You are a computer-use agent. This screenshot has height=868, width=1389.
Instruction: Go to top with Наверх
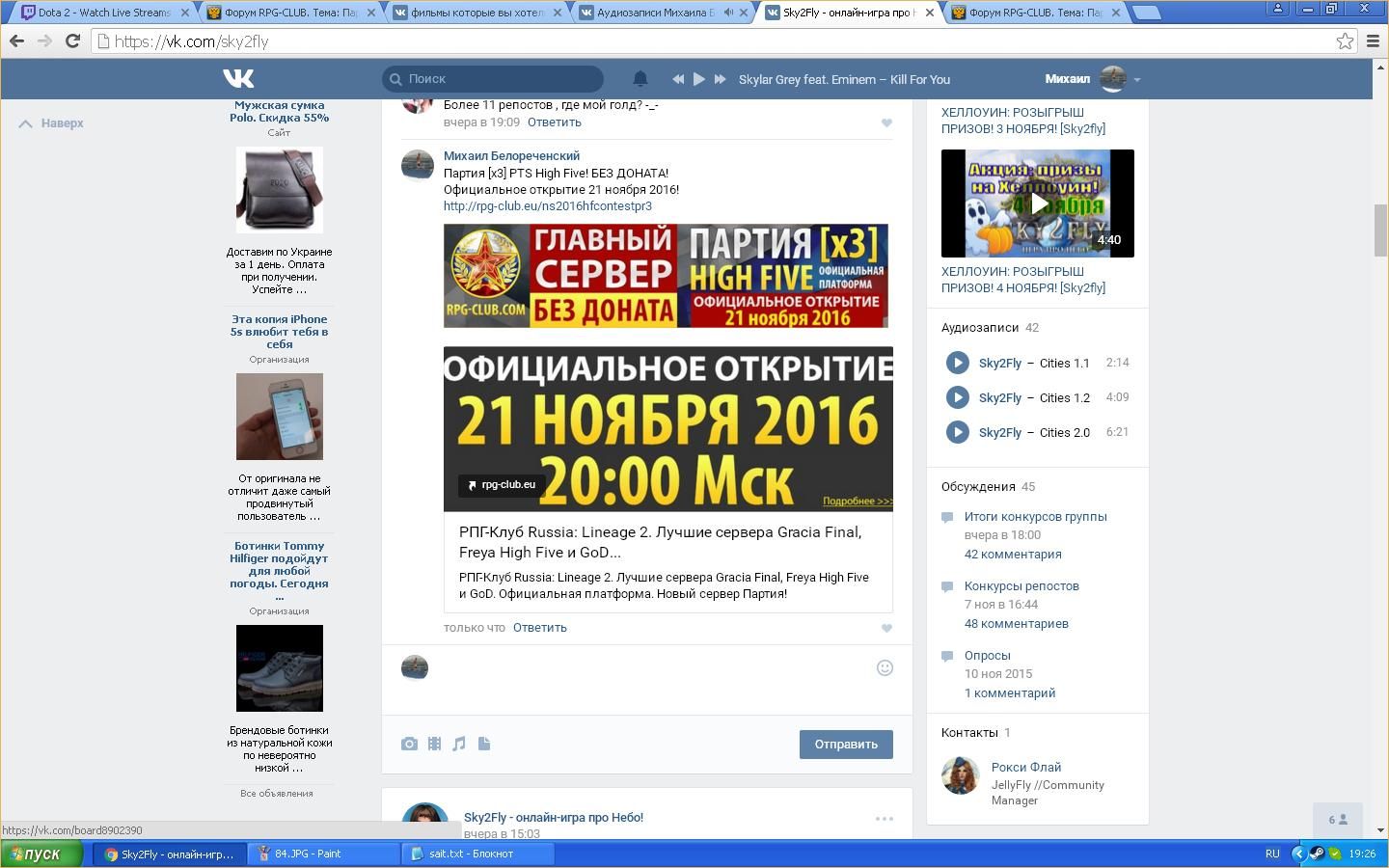pos(51,123)
